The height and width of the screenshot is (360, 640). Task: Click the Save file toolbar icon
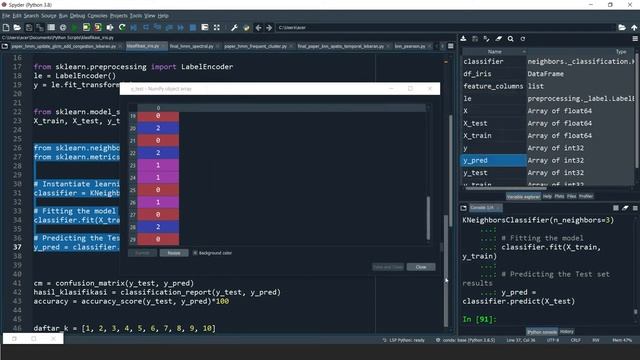pos(29,27)
